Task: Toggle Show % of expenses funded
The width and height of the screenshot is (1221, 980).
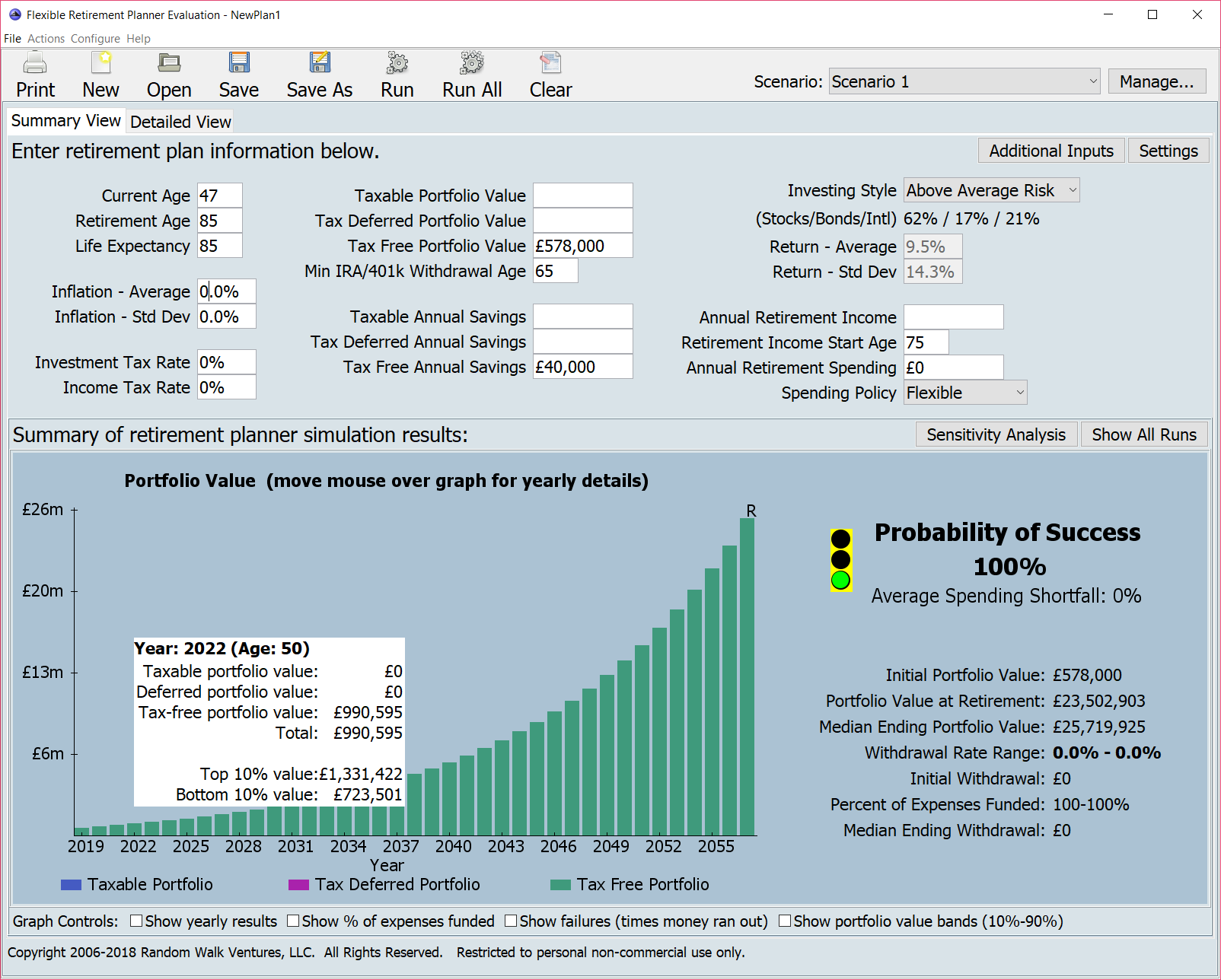Action: point(293,921)
